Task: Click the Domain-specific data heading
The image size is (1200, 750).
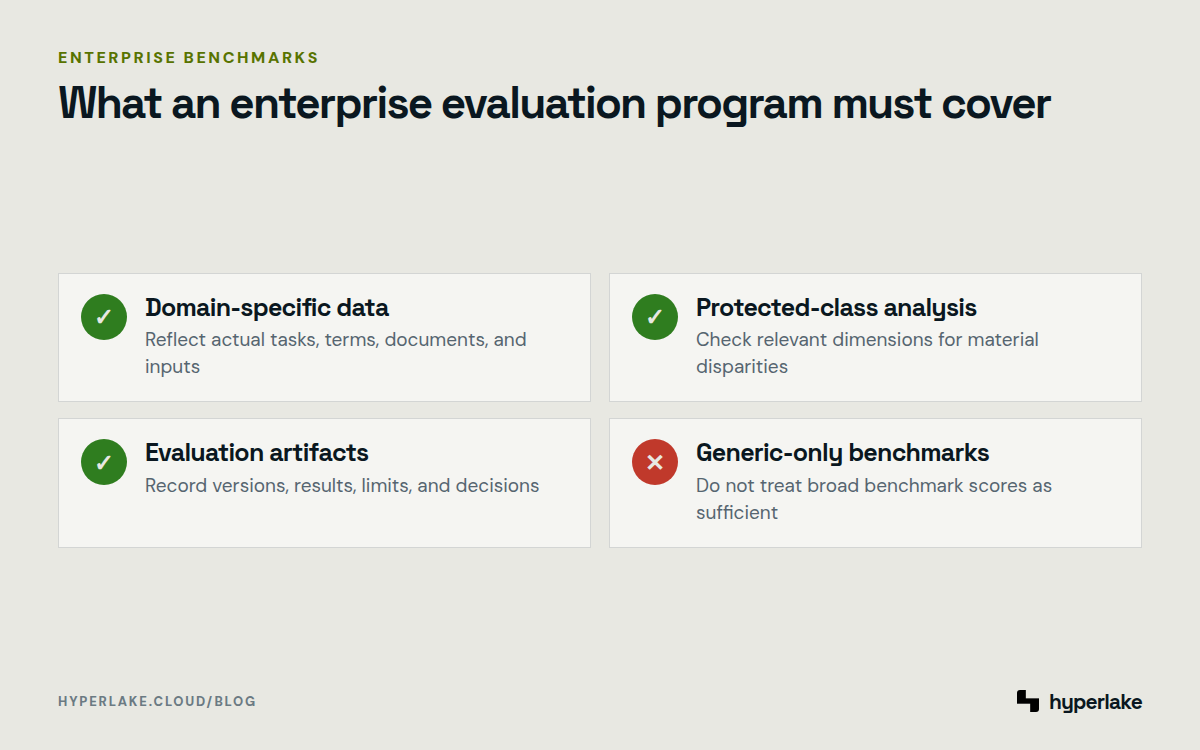Action: point(267,307)
